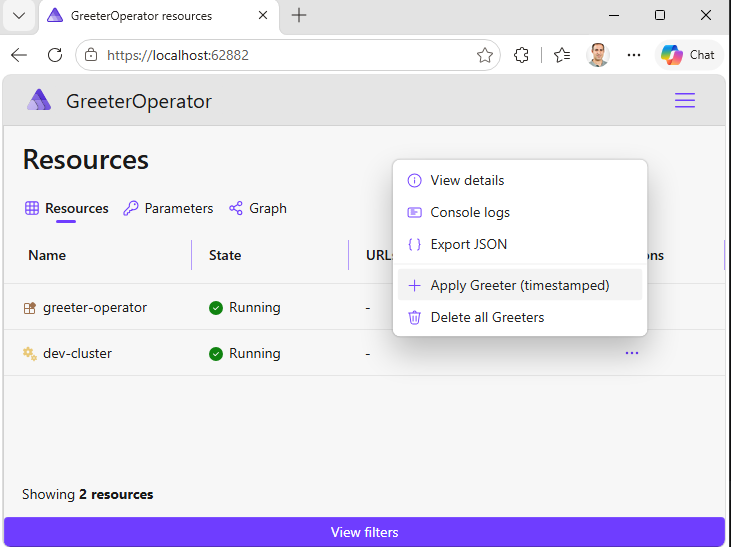
Task: Switch to the Parameters tab
Action: click(168, 208)
